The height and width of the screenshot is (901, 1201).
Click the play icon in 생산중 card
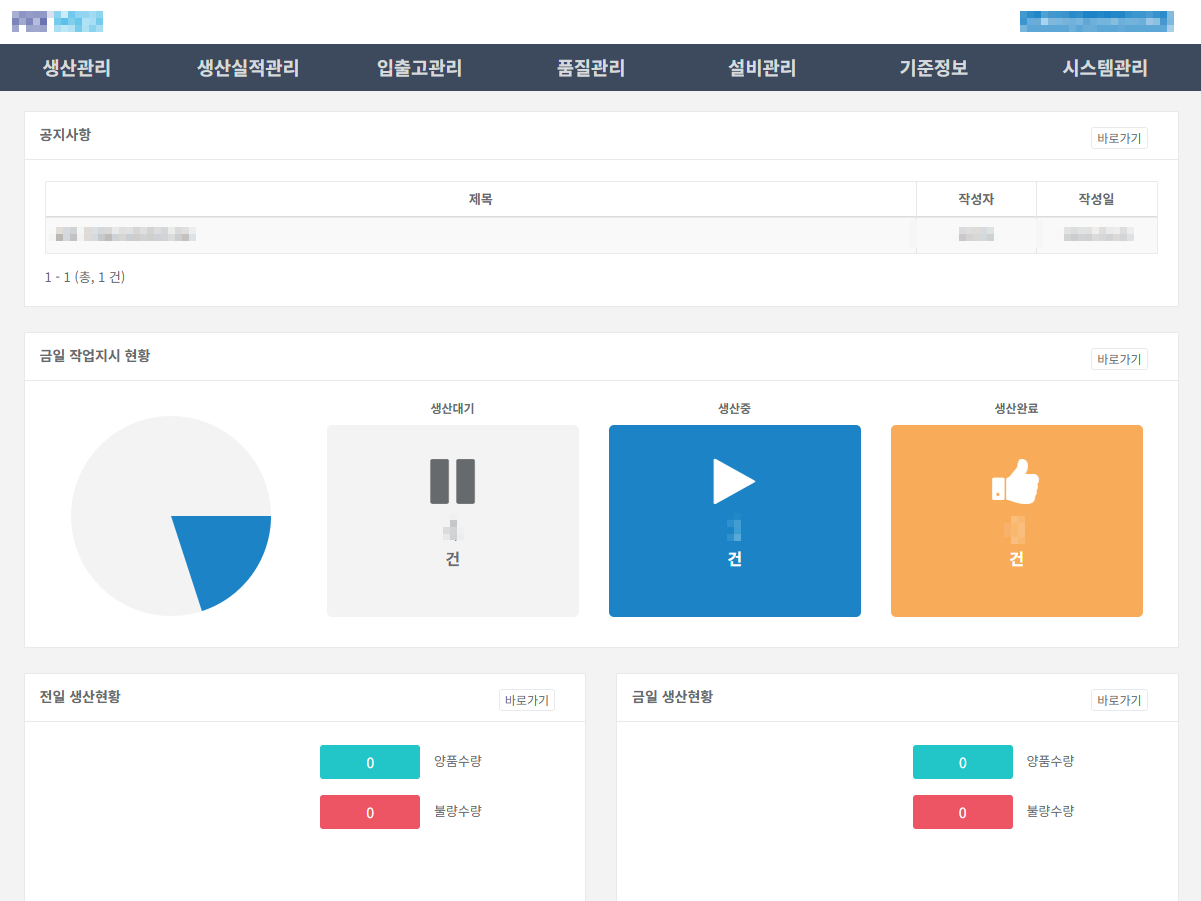tap(733, 481)
